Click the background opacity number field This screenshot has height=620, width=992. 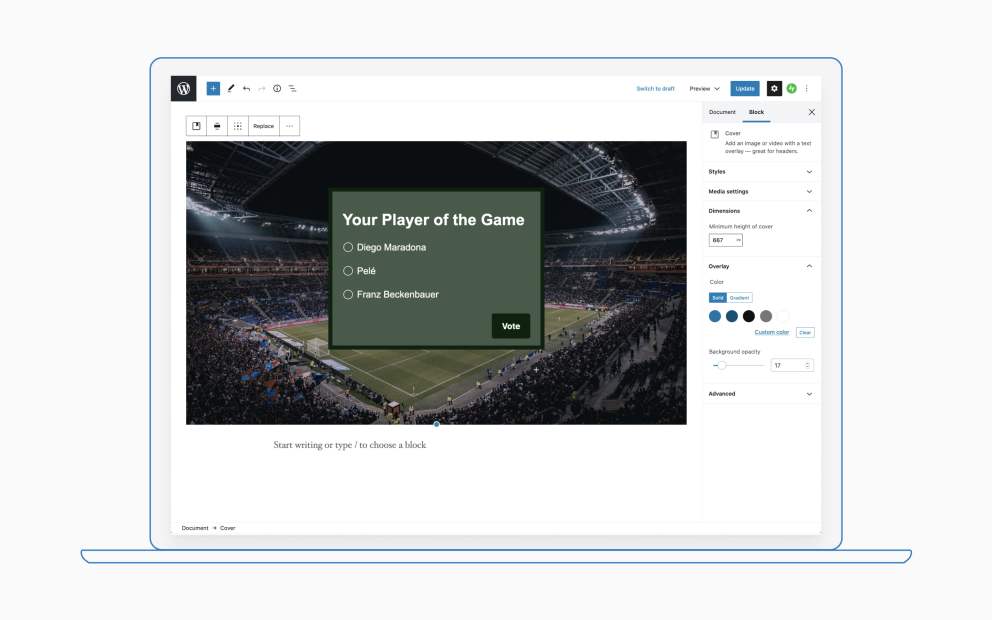click(792, 365)
